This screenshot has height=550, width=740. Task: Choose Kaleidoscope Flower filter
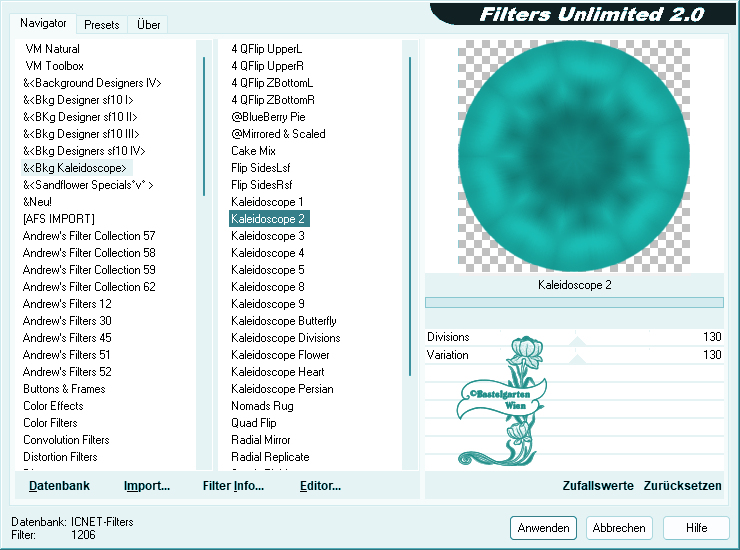280,355
